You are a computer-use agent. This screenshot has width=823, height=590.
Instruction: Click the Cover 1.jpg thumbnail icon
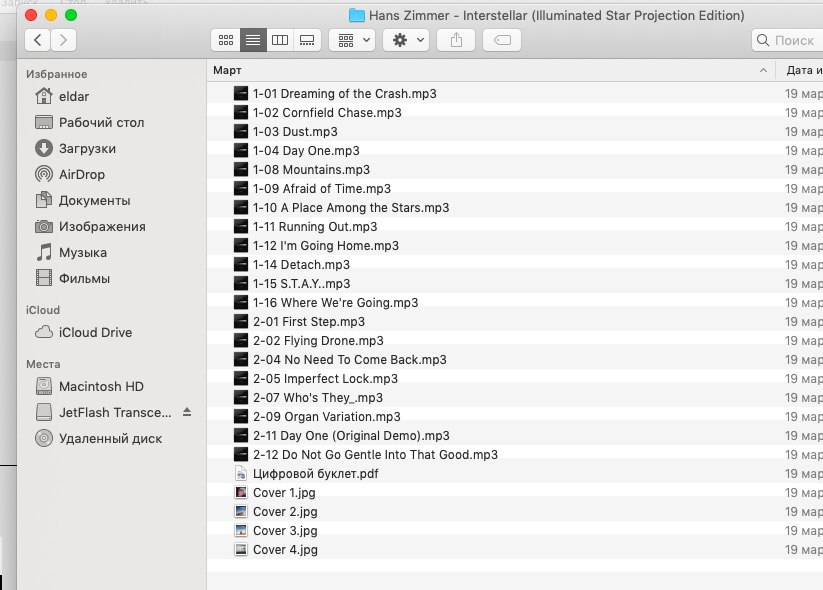pyautogui.click(x=241, y=492)
